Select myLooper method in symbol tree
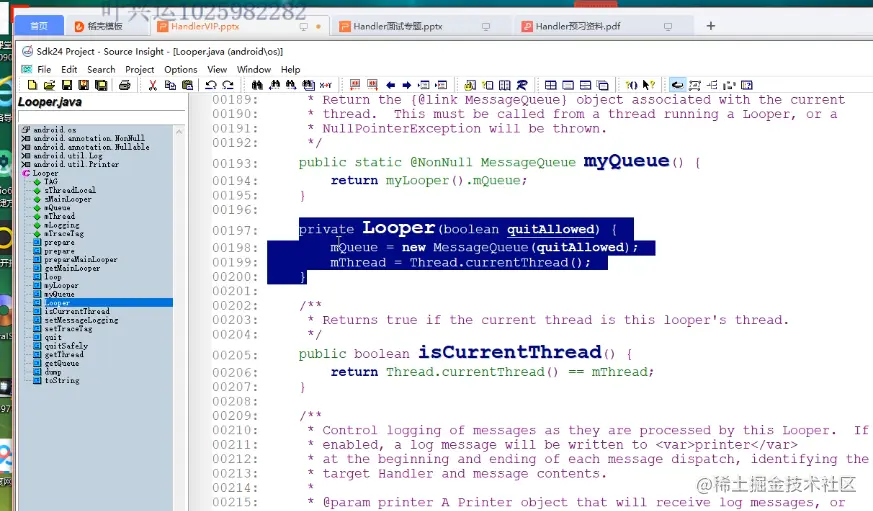The width and height of the screenshot is (873, 511). [61, 286]
